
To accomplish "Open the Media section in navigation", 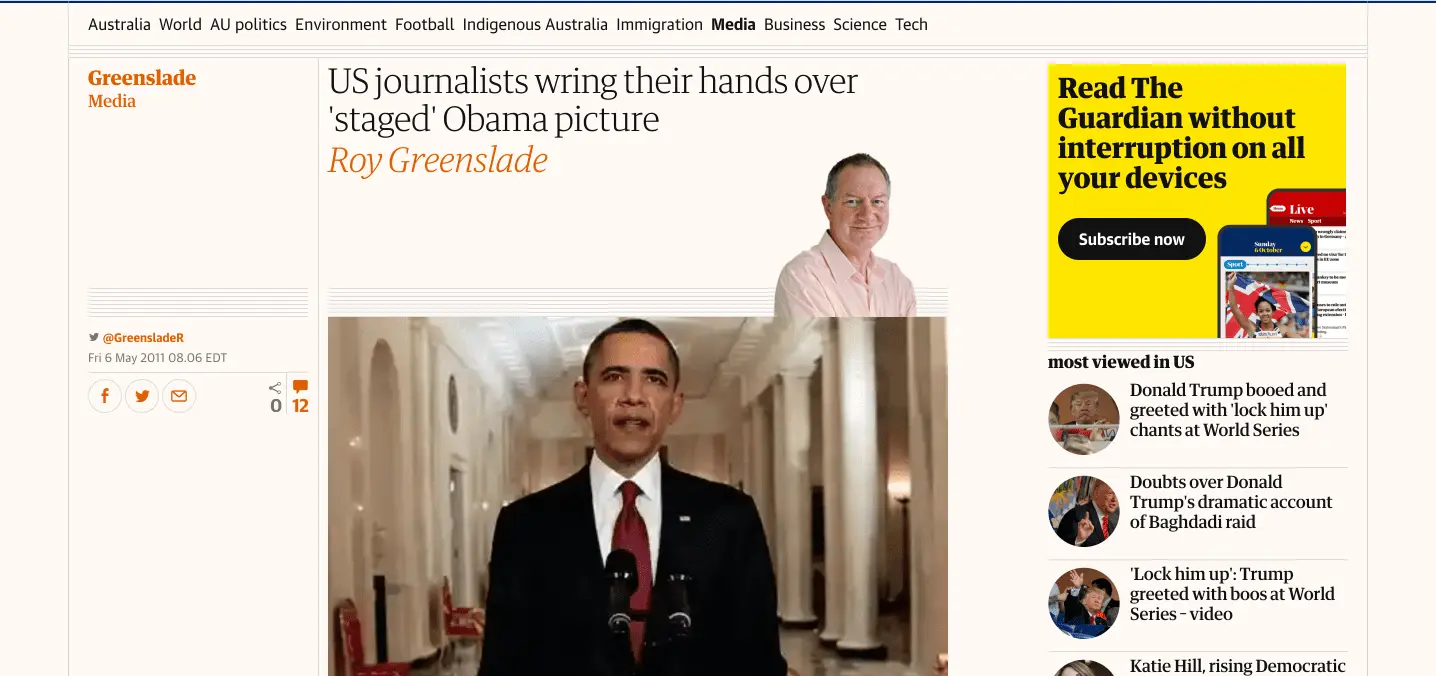I will 733,24.
